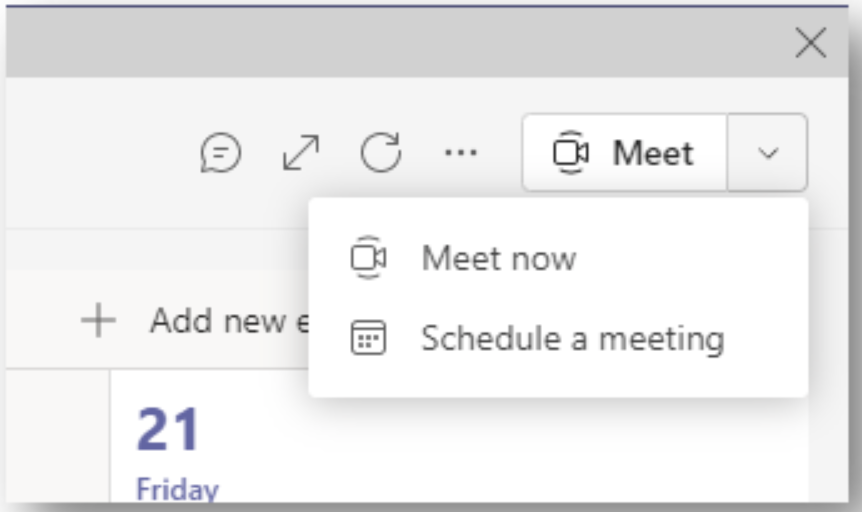Click the blank time gutter left of Friday
862x512 pixels.
click(x=58, y=436)
